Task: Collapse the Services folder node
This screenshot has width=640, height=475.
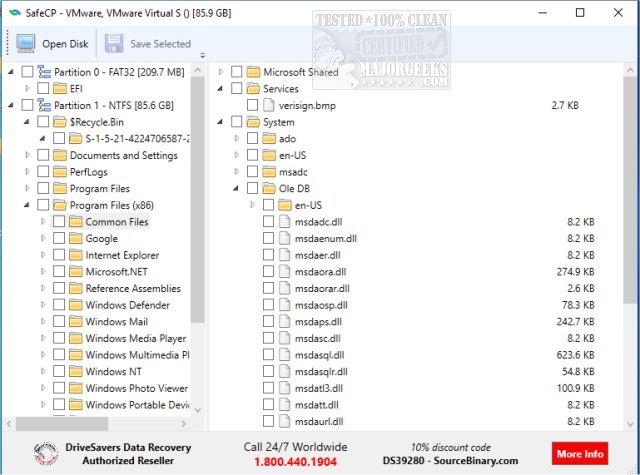Action: pyautogui.click(x=220, y=89)
